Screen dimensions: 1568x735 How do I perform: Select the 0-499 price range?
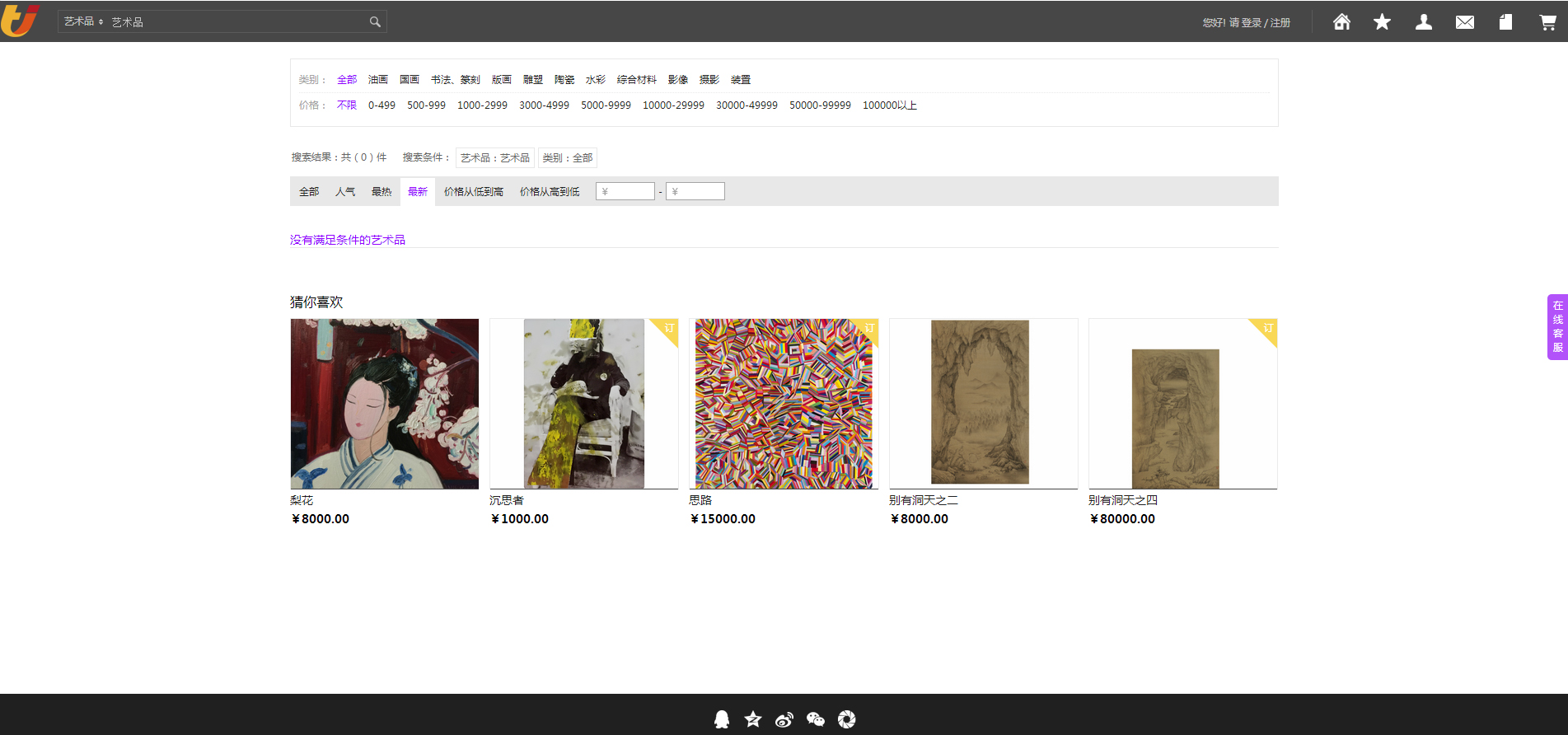pos(381,105)
